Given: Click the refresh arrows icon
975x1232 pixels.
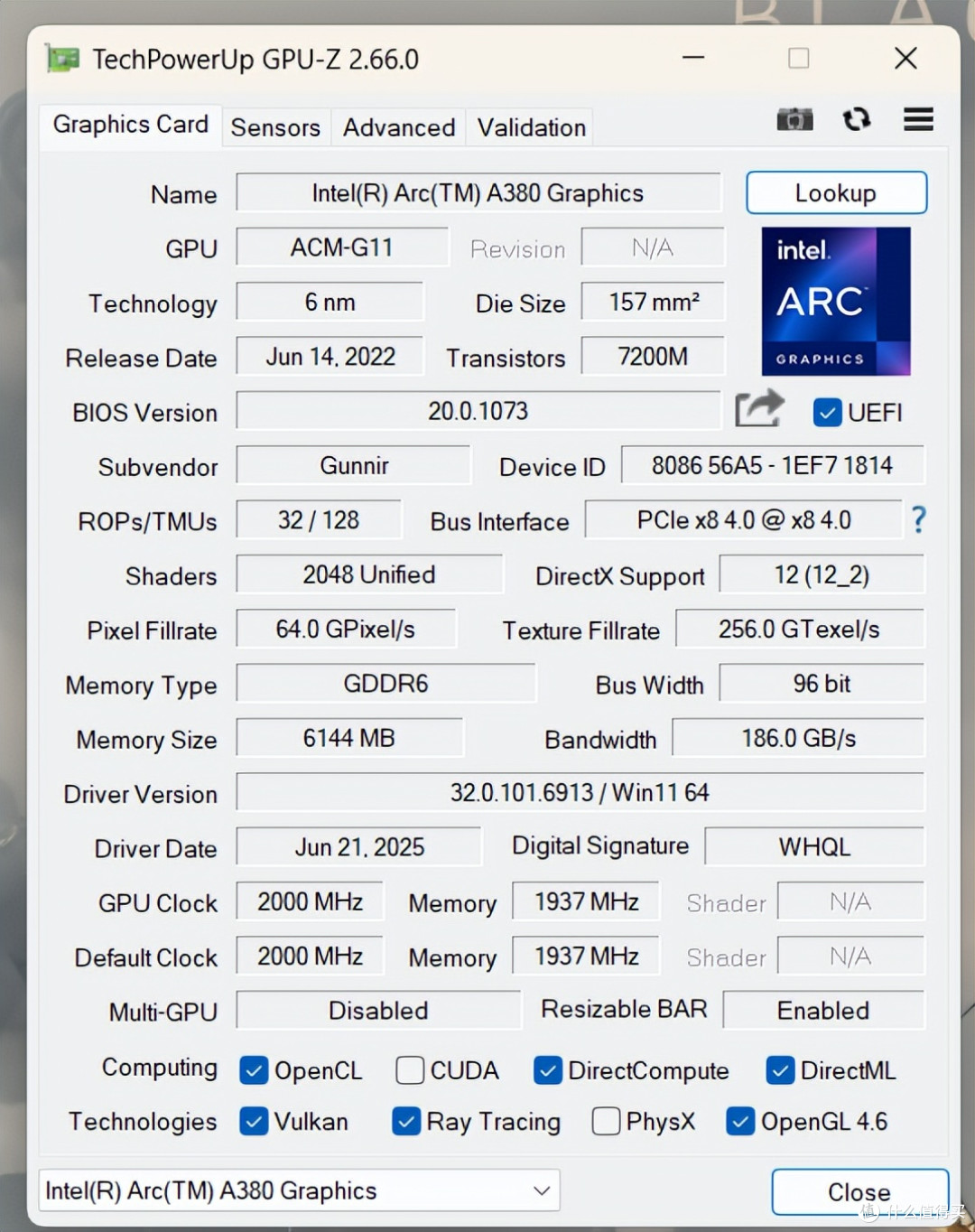Looking at the screenshot, I should point(856,119).
